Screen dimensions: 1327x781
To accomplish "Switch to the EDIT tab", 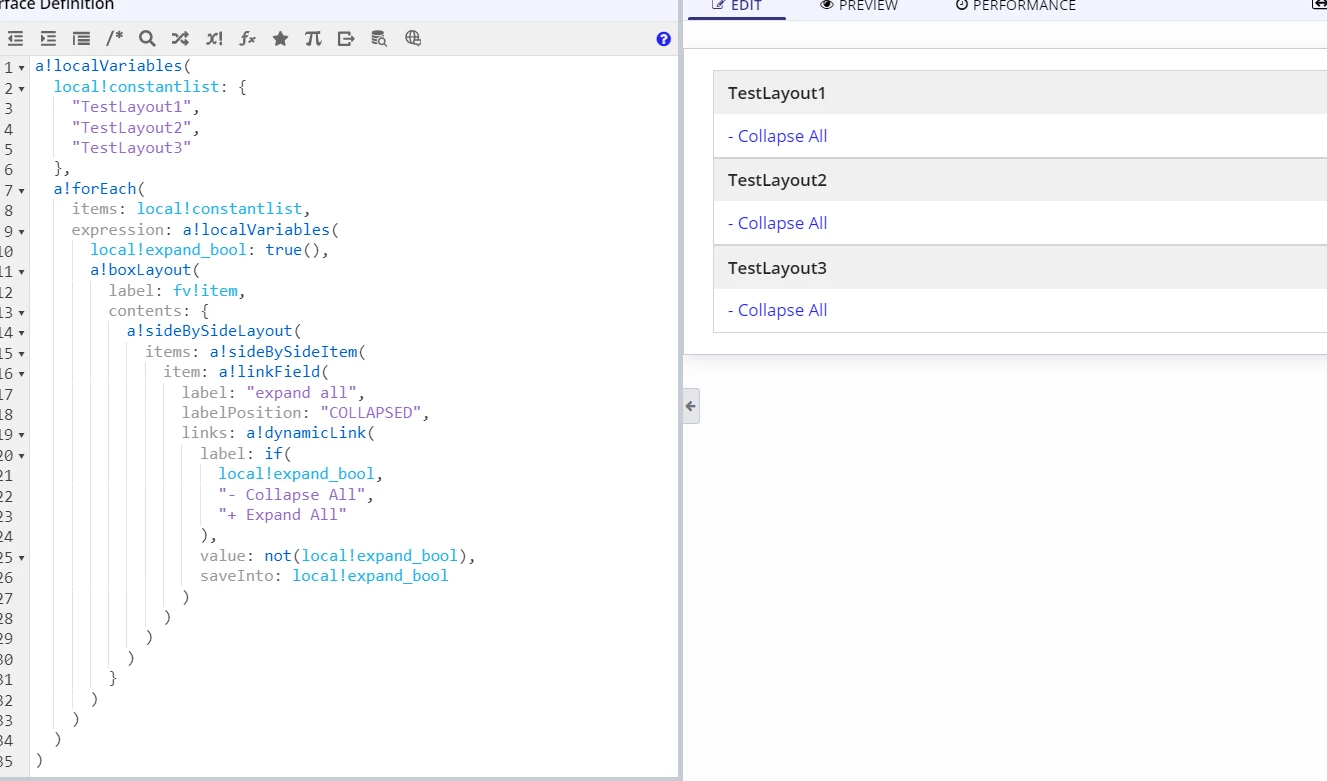I will (736, 6).
